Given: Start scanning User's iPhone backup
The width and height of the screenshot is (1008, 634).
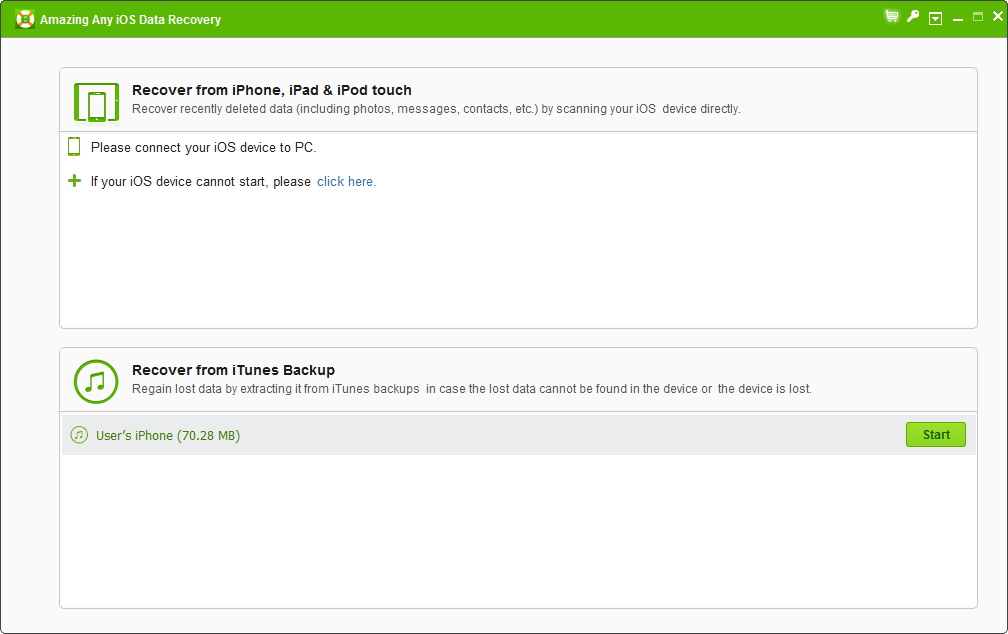Looking at the screenshot, I should click(x=936, y=435).
